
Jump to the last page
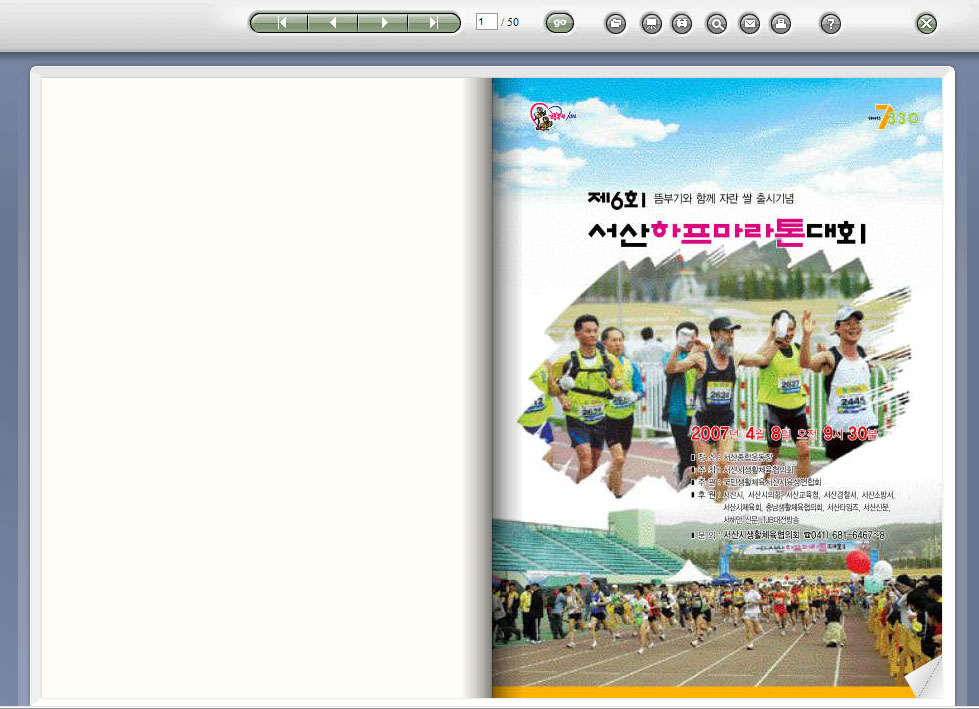pos(434,23)
